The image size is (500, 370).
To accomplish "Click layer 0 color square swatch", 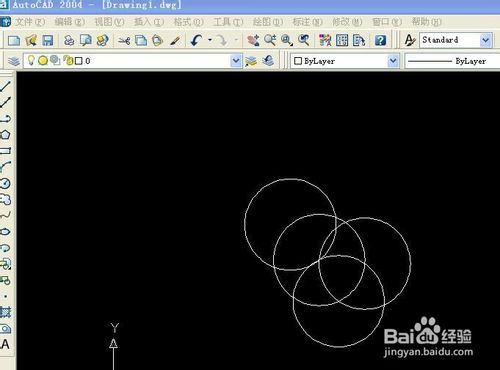I will click(x=79, y=61).
